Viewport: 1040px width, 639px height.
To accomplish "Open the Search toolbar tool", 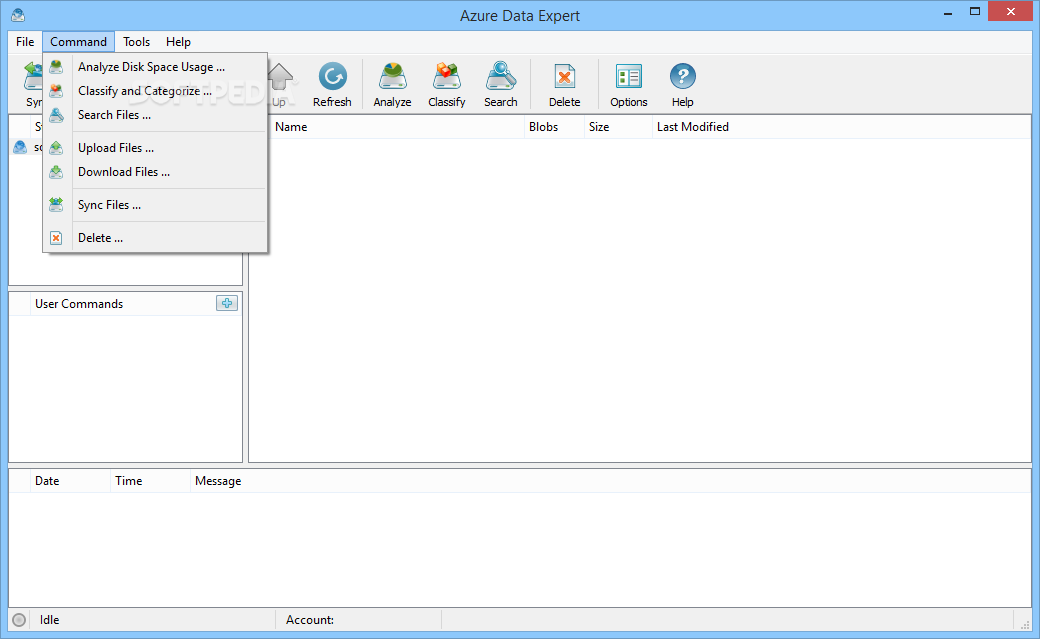I will point(501,84).
